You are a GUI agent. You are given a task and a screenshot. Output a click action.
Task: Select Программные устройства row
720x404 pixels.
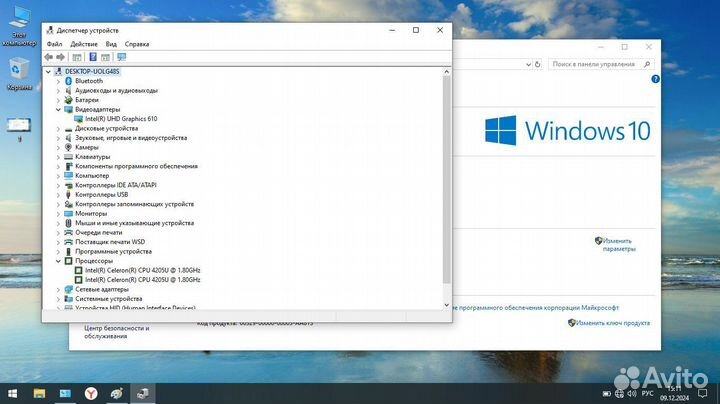tap(113, 252)
